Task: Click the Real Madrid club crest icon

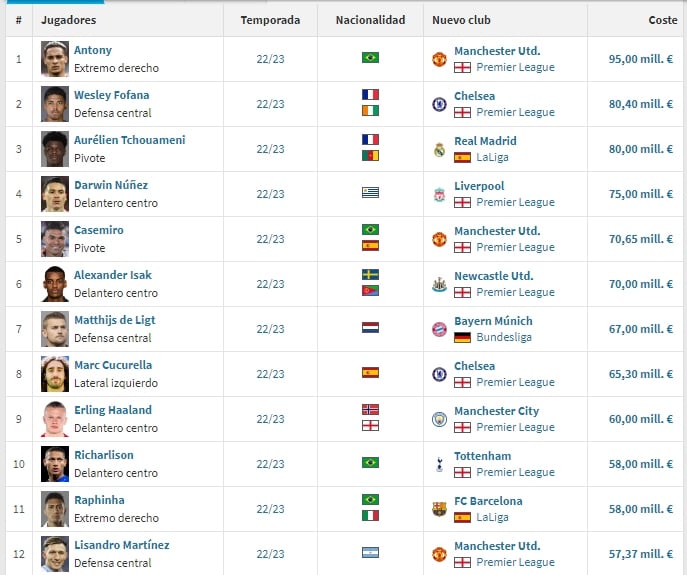Action: pos(439,149)
